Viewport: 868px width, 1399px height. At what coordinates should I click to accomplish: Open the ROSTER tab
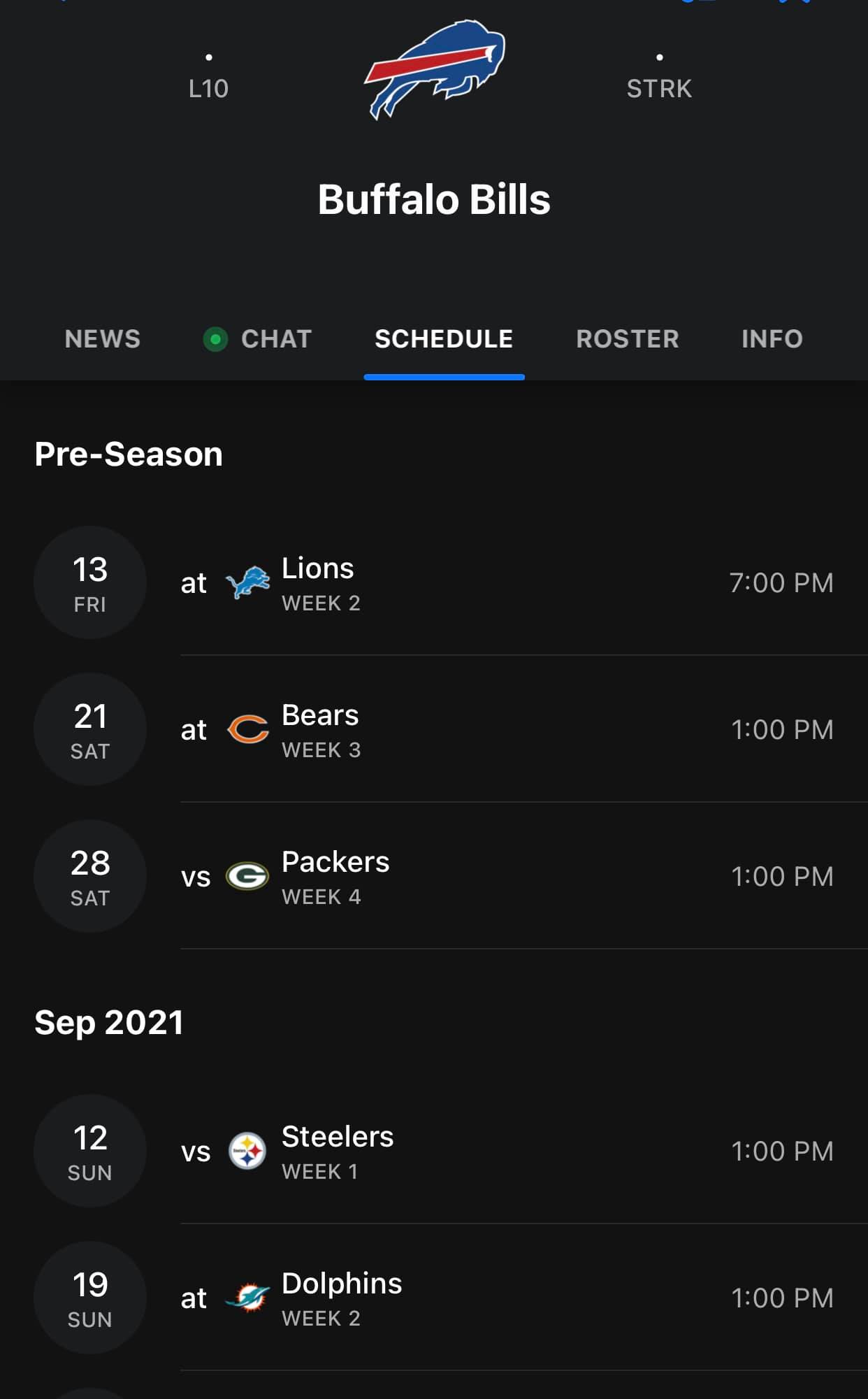[628, 339]
